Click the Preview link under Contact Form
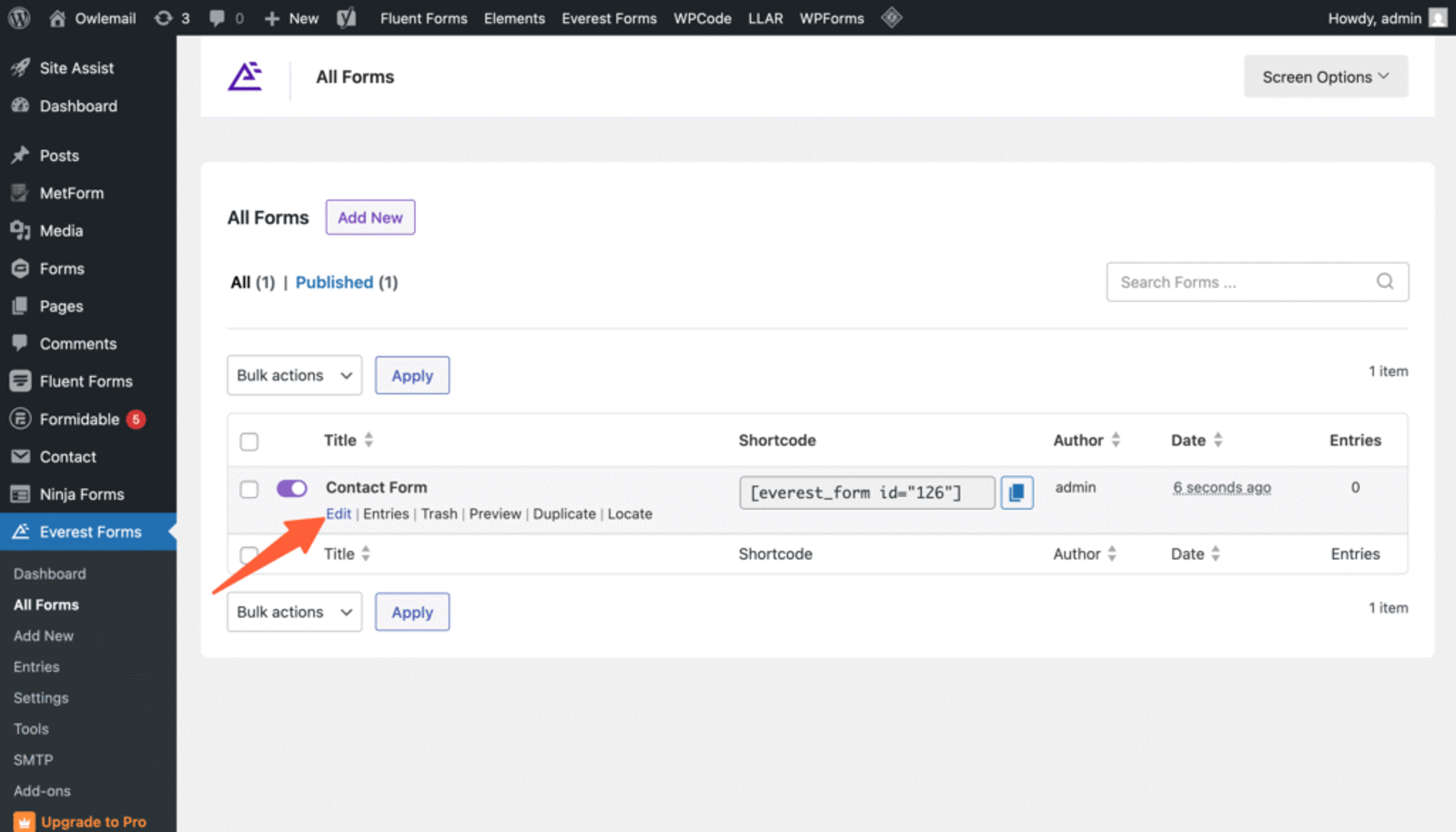This screenshot has height=832, width=1456. 495,513
